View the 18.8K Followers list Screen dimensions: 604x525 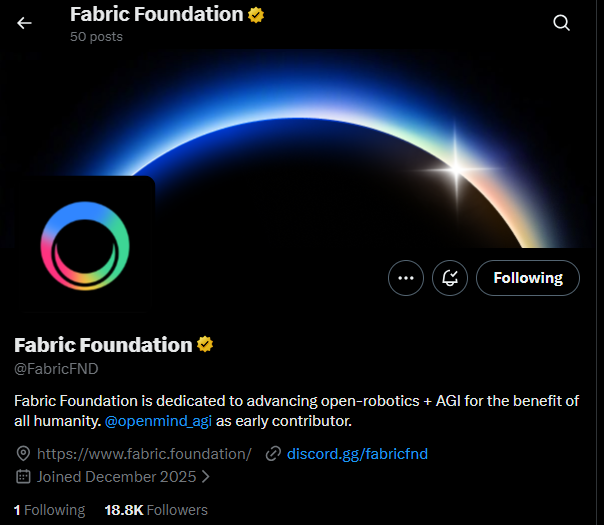pos(156,510)
